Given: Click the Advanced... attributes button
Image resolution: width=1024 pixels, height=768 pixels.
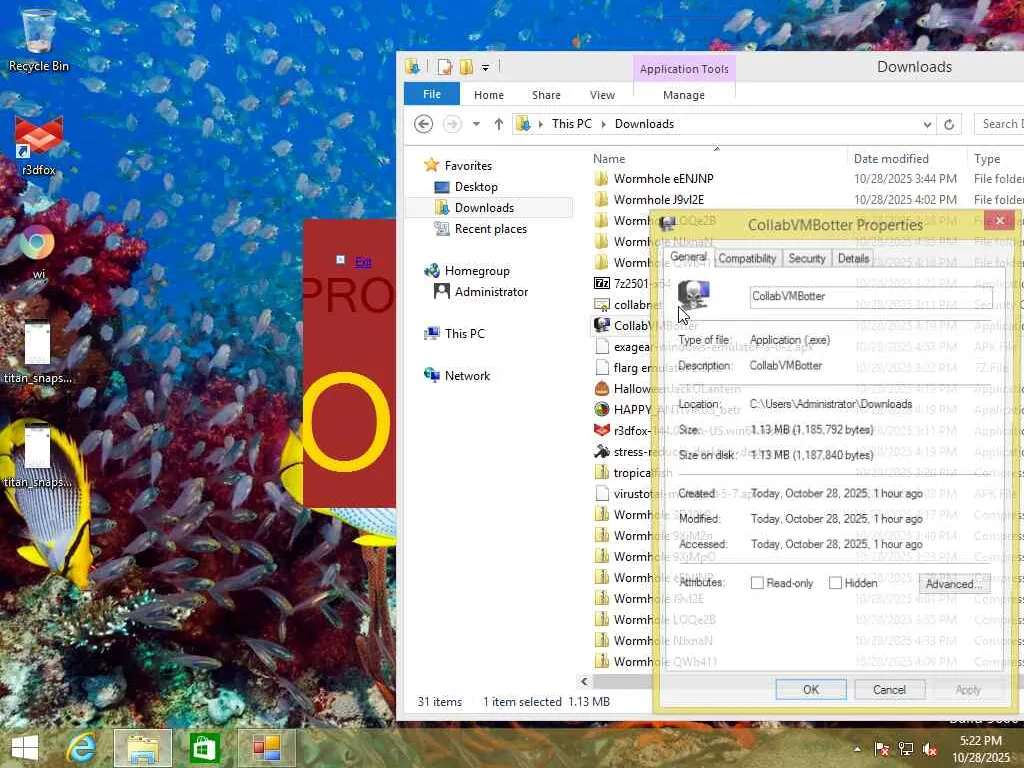Looking at the screenshot, I should coord(954,584).
